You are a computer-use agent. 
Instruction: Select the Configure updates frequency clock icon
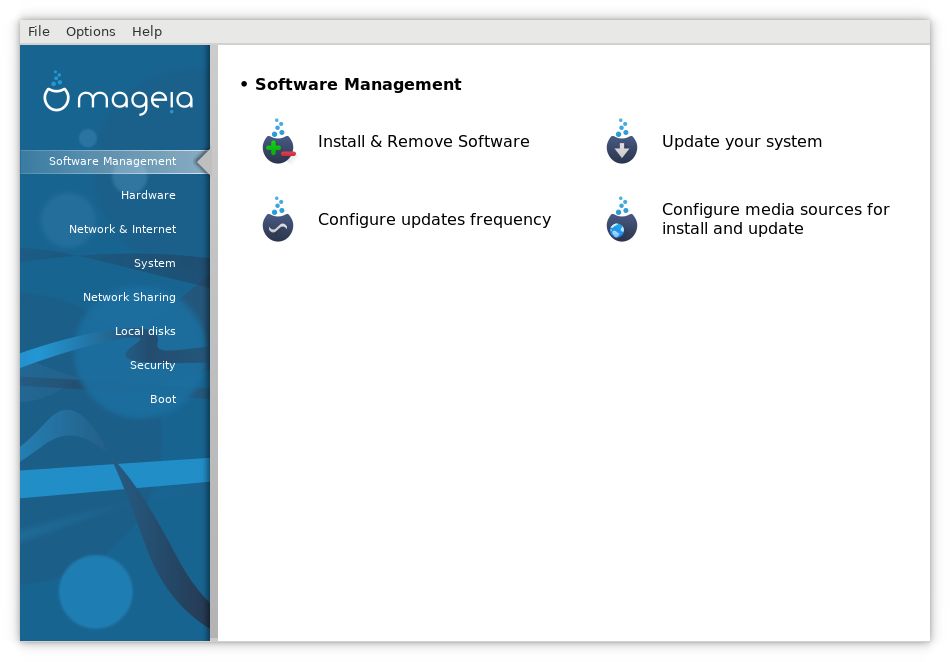point(277,221)
